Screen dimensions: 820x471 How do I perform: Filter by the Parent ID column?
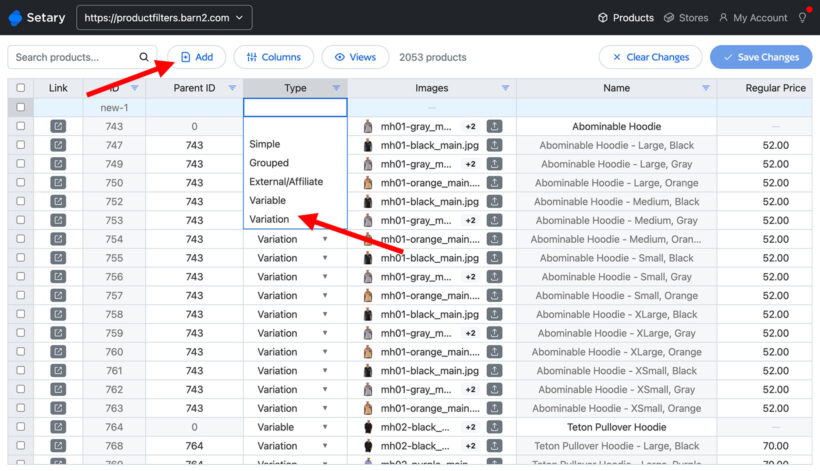pos(232,88)
